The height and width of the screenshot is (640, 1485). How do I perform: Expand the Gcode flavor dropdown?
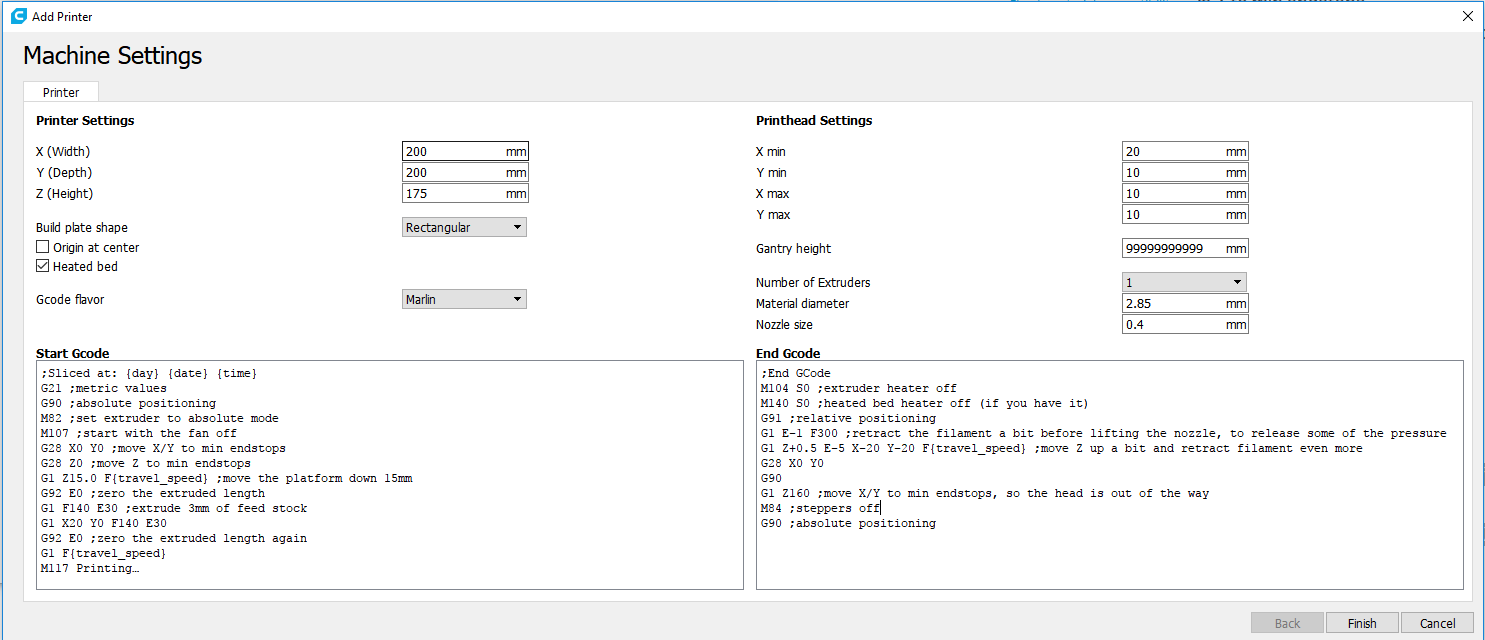[x=464, y=299]
